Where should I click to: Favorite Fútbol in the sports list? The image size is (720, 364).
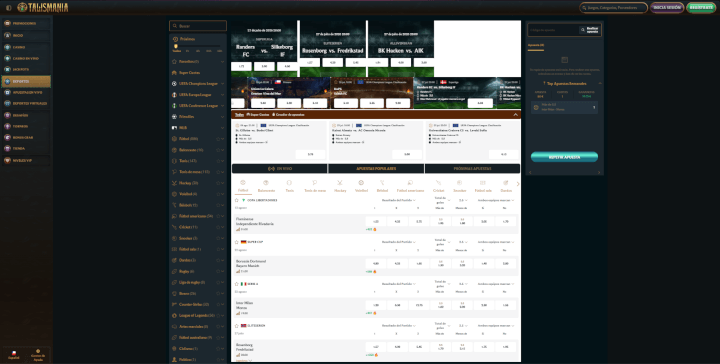218,139
